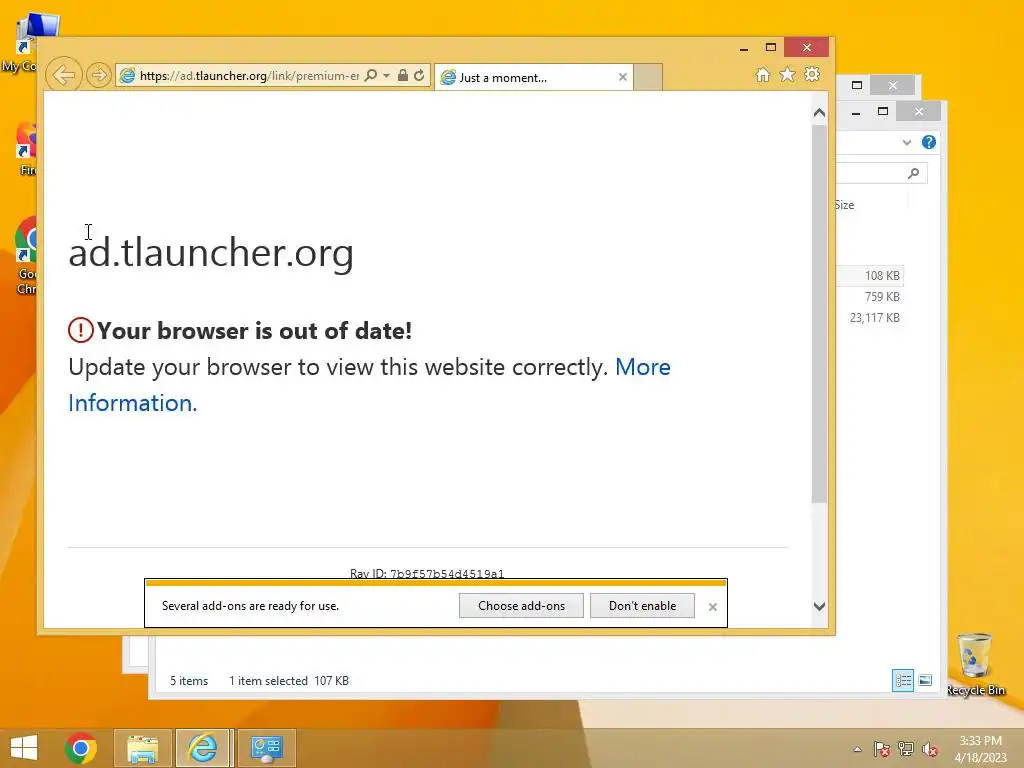Click the scrollbar up arrow in IE

[x=819, y=113]
